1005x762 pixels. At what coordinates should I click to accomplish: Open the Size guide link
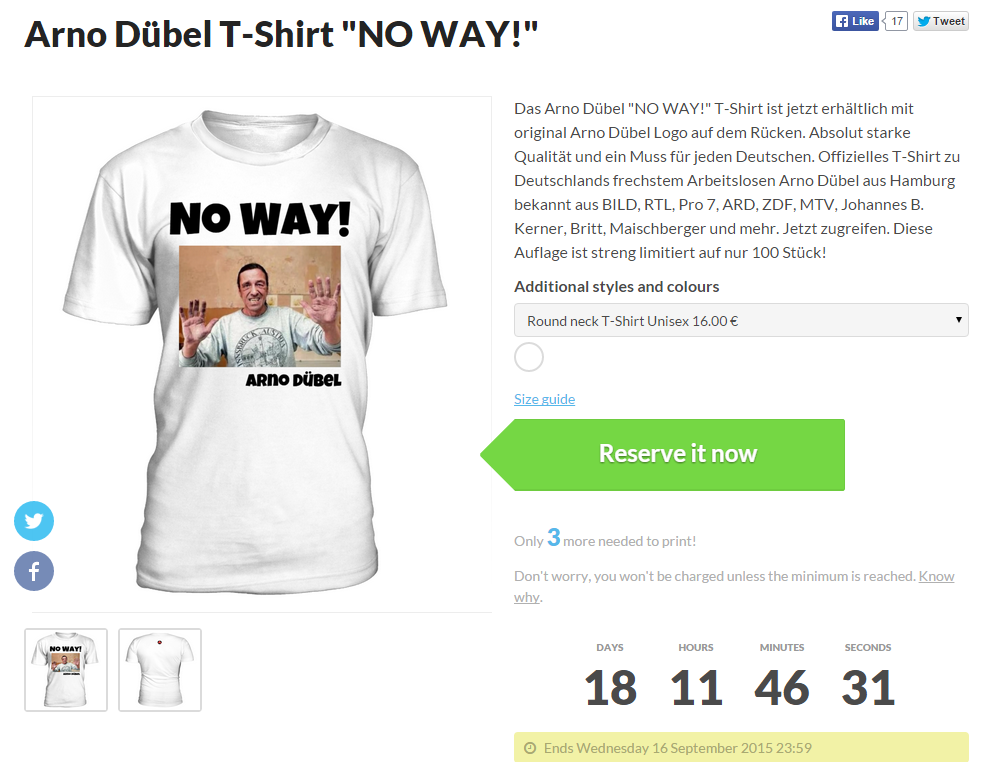click(x=544, y=399)
